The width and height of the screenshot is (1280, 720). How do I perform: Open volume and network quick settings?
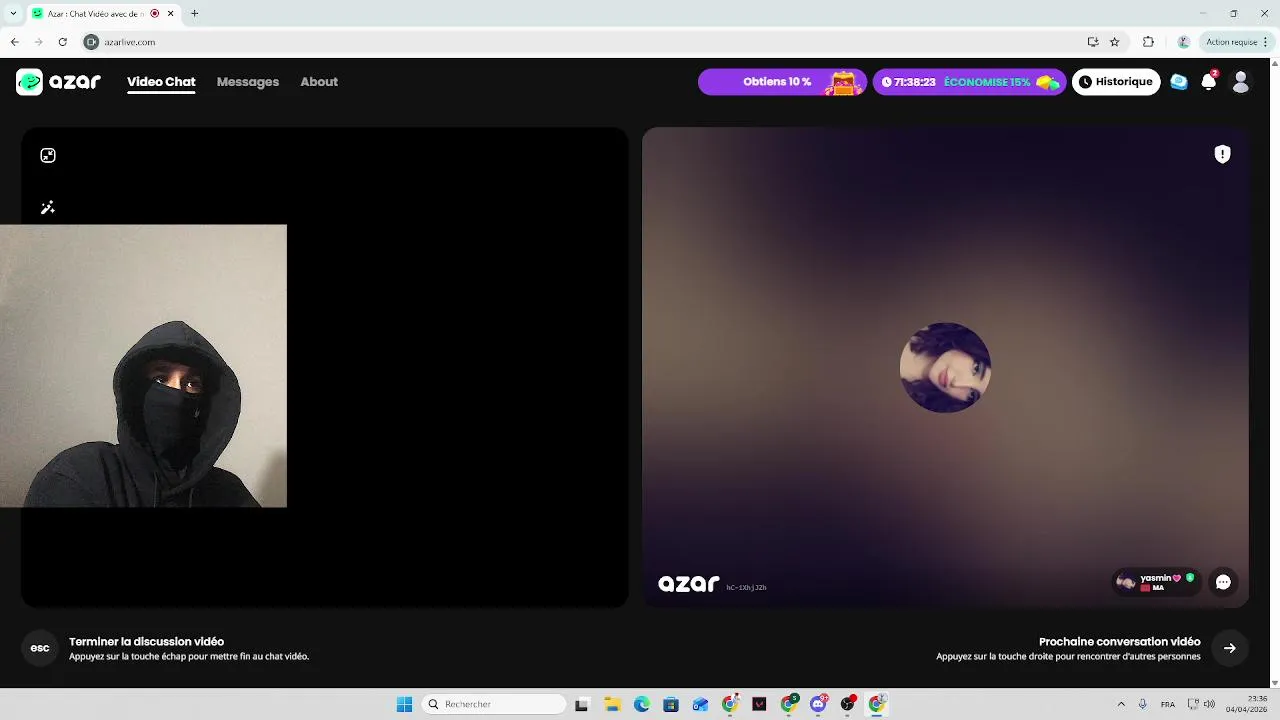(x=1201, y=704)
